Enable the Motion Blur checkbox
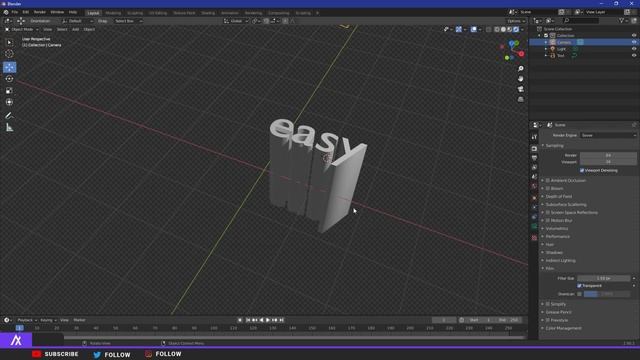This screenshot has width=640, height=360. [x=548, y=220]
